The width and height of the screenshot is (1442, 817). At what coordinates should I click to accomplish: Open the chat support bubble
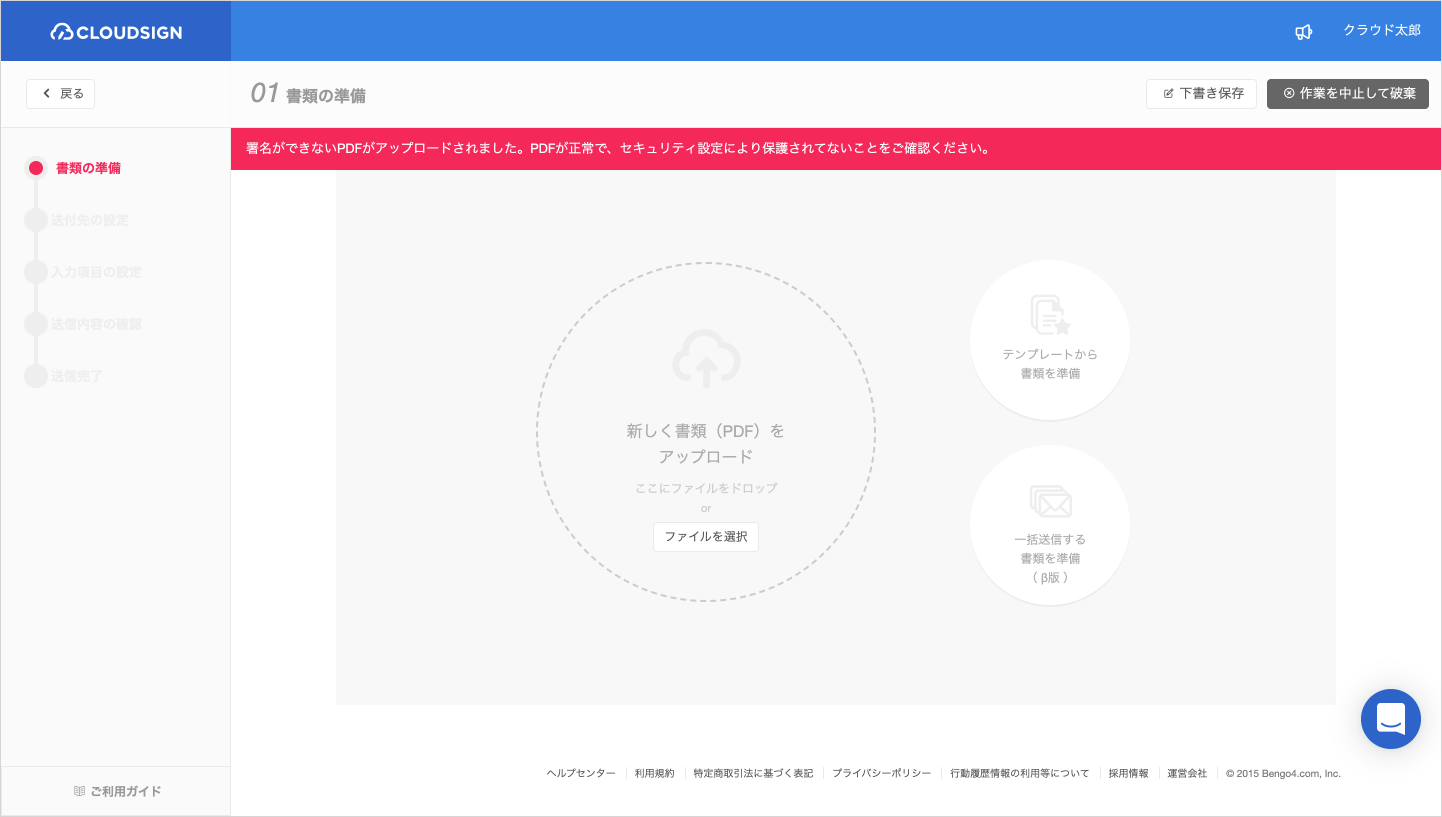coord(1390,719)
